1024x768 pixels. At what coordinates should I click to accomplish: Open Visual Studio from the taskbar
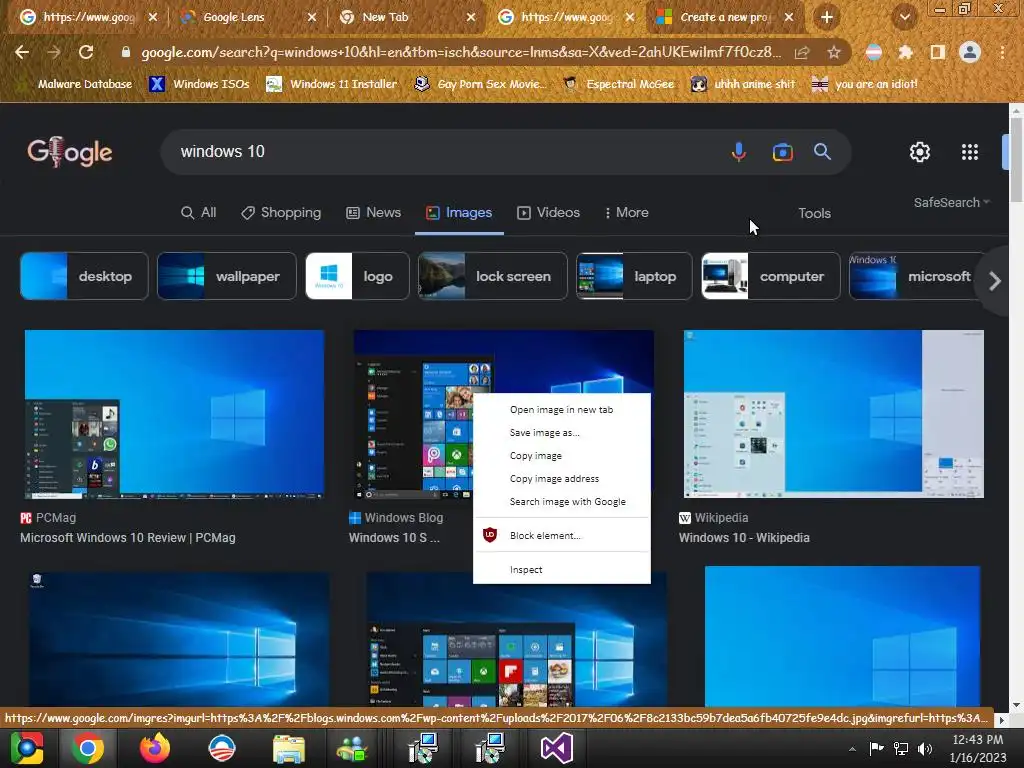(556, 748)
